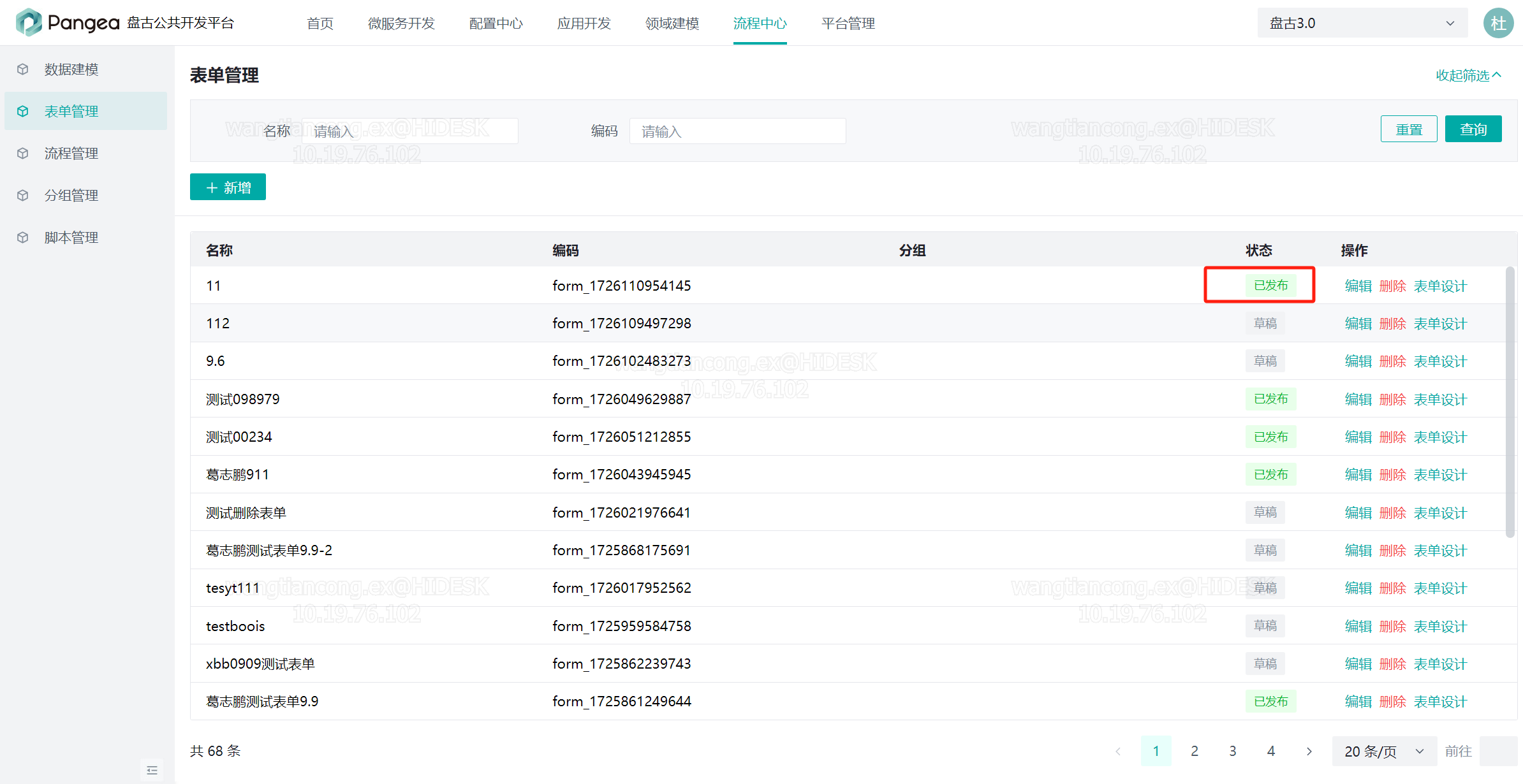The image size is (1523, 784).
Task: Edit 葛志鹏测试表单9.9-2 via 编辑
Action: pos(1358,550)
